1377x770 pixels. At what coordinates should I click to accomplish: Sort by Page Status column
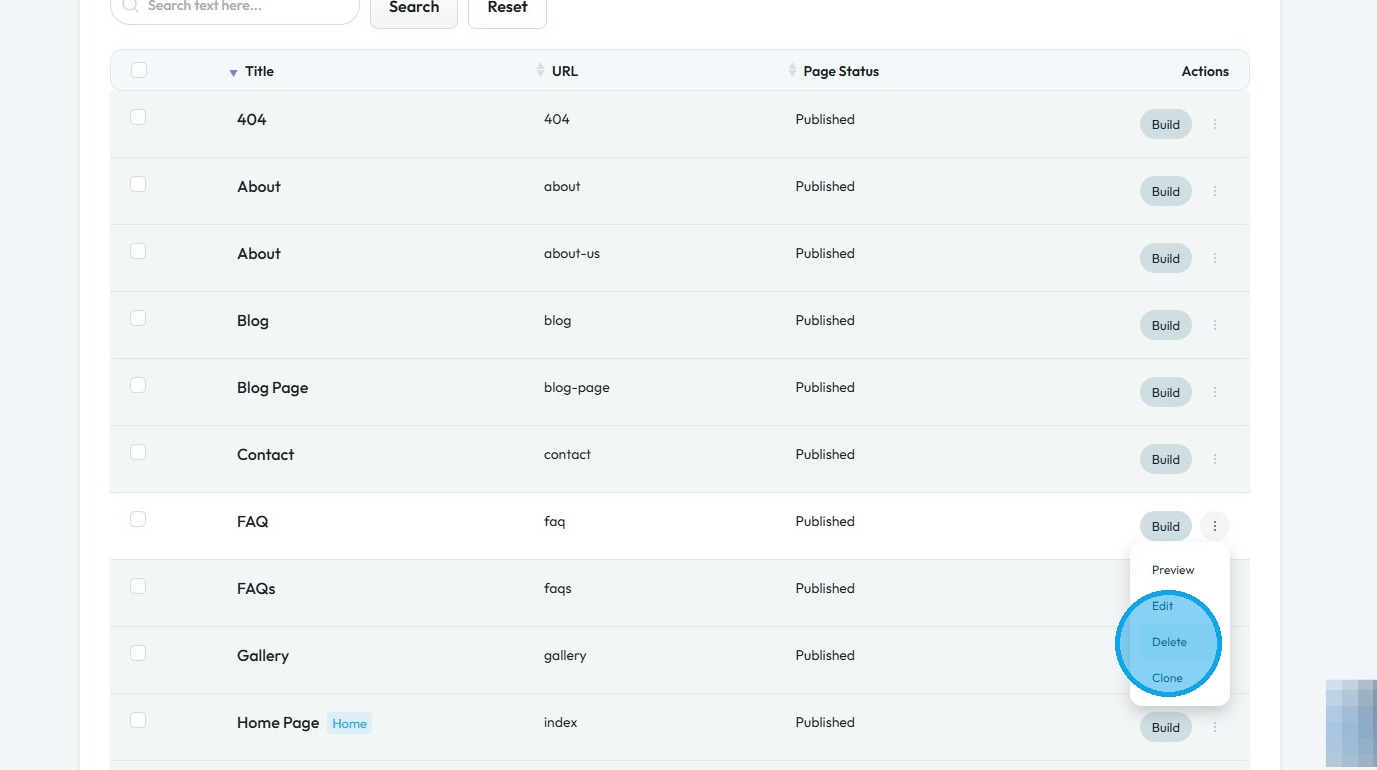pos(793,71)
